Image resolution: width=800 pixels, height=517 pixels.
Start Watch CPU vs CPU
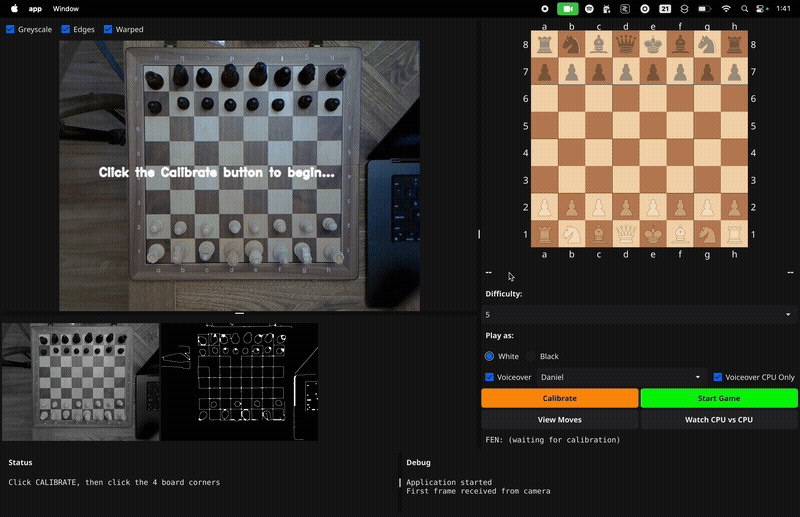719,420
